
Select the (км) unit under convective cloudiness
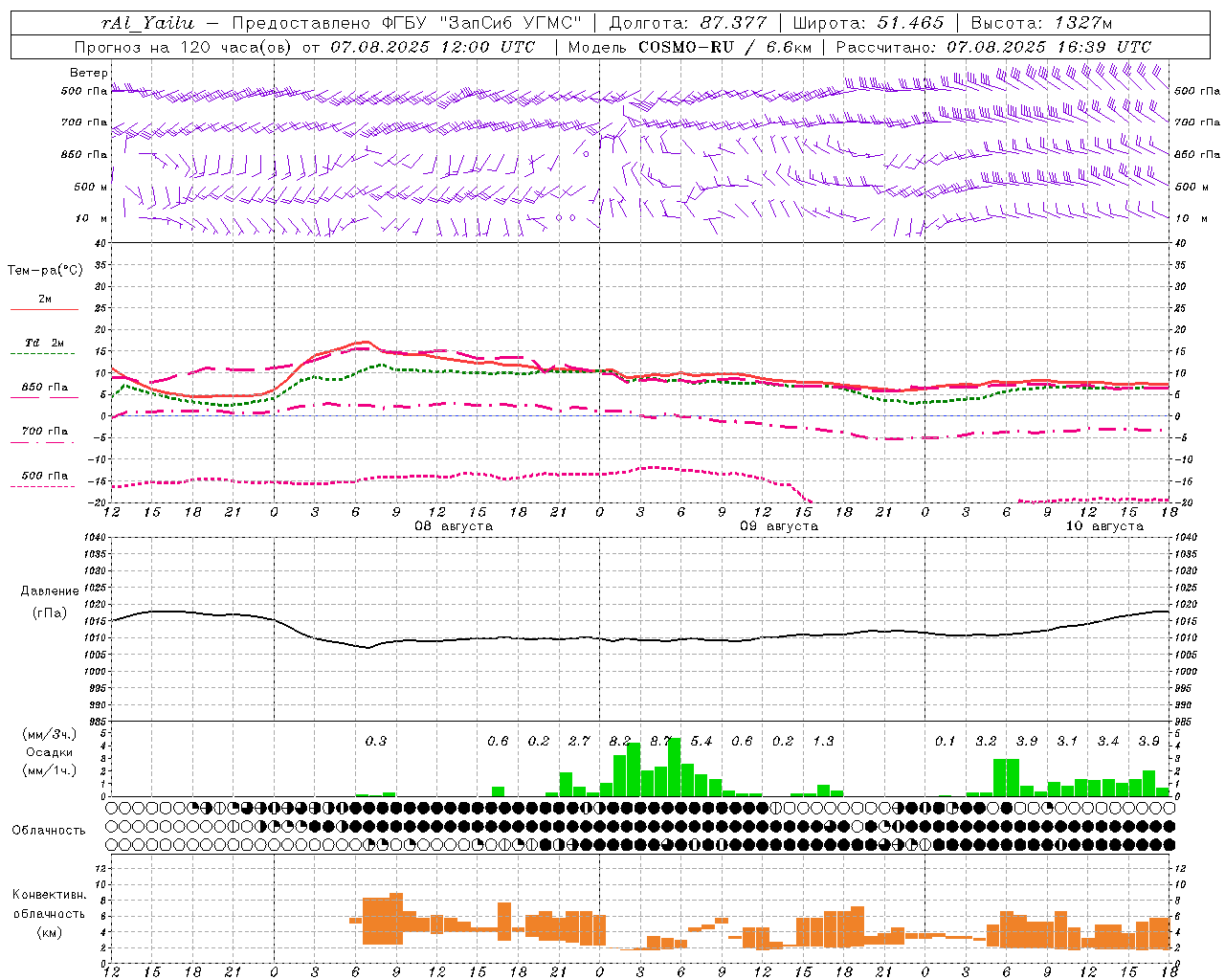click(x=50, y=932)
